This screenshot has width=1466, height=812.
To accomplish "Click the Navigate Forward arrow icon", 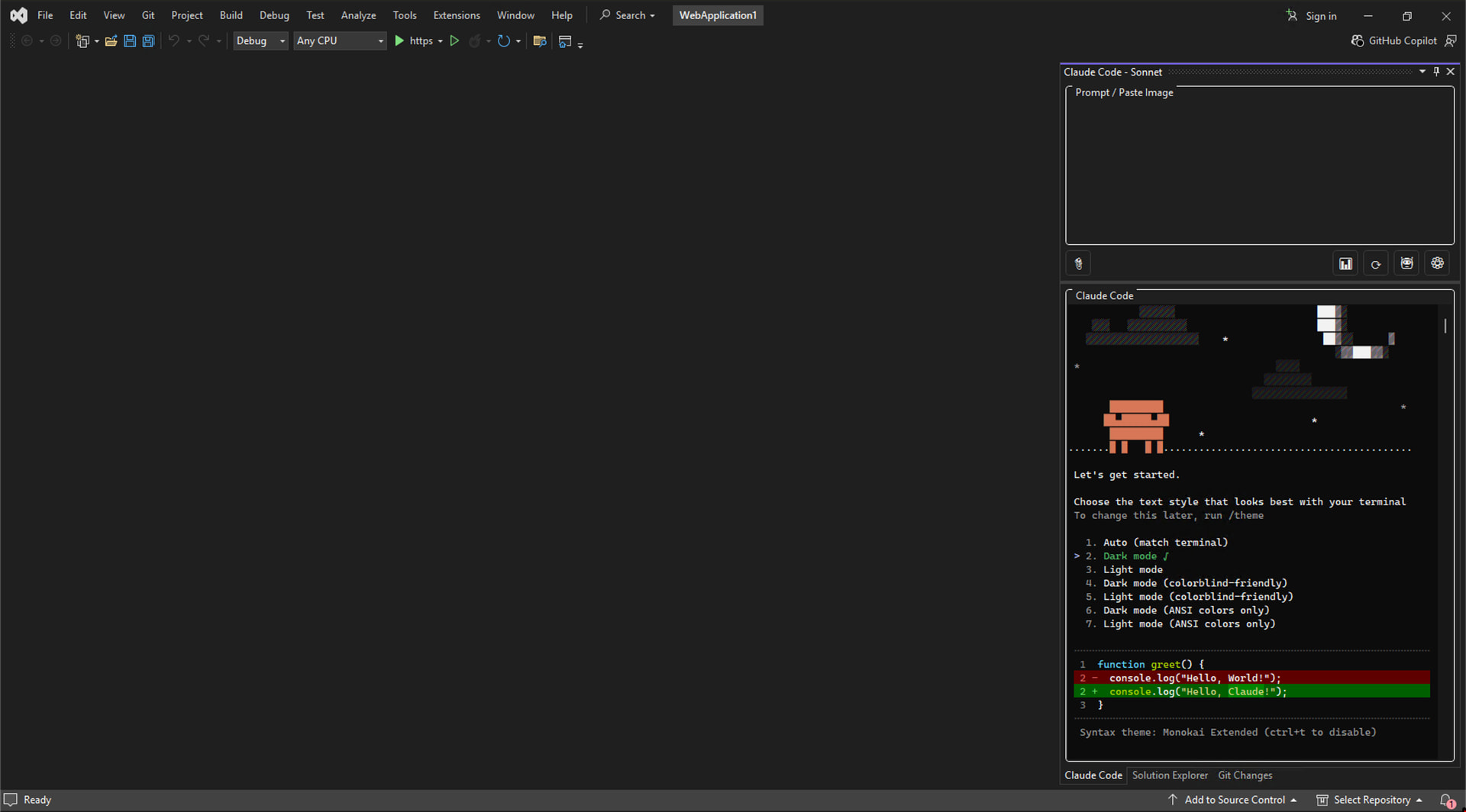I will (x=56, y=41).
